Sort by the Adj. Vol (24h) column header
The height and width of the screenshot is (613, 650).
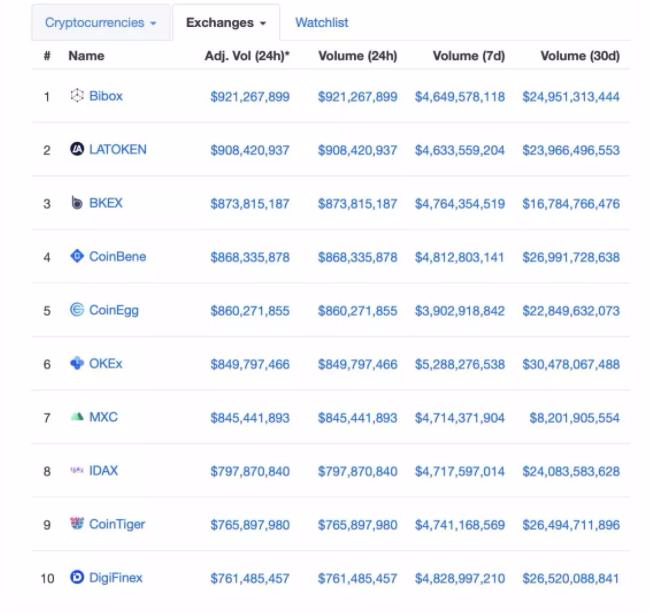247,56
